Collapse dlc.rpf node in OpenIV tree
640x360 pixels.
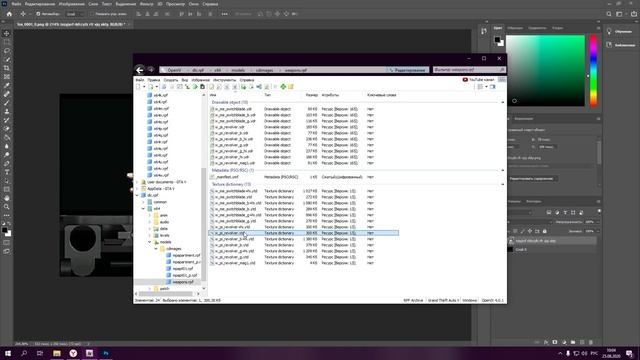click(x=137, y=196)
